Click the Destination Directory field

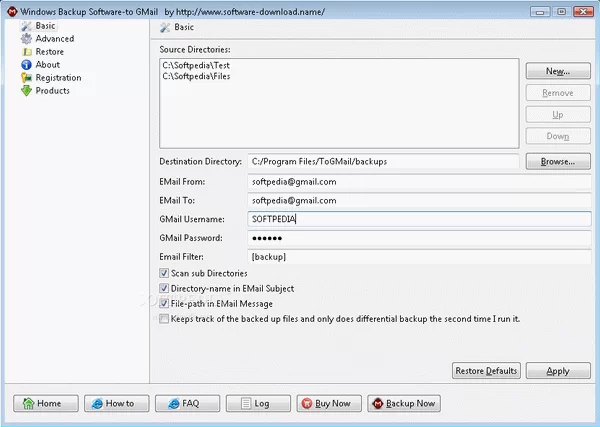pos(383,161)
